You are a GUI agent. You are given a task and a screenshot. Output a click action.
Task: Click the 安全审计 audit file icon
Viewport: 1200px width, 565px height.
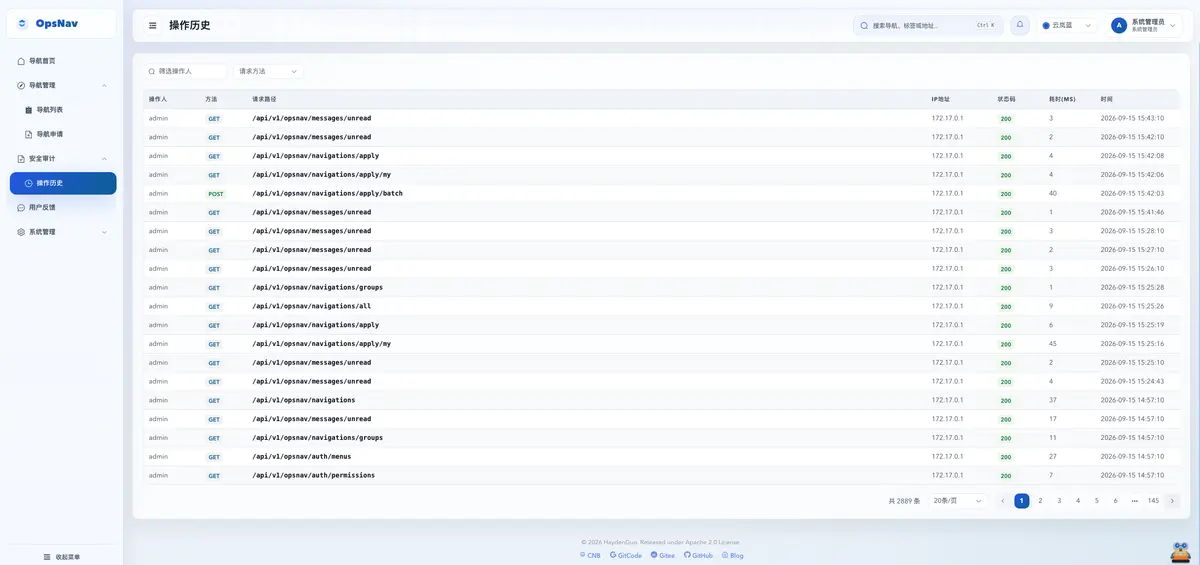pos(21,158)
